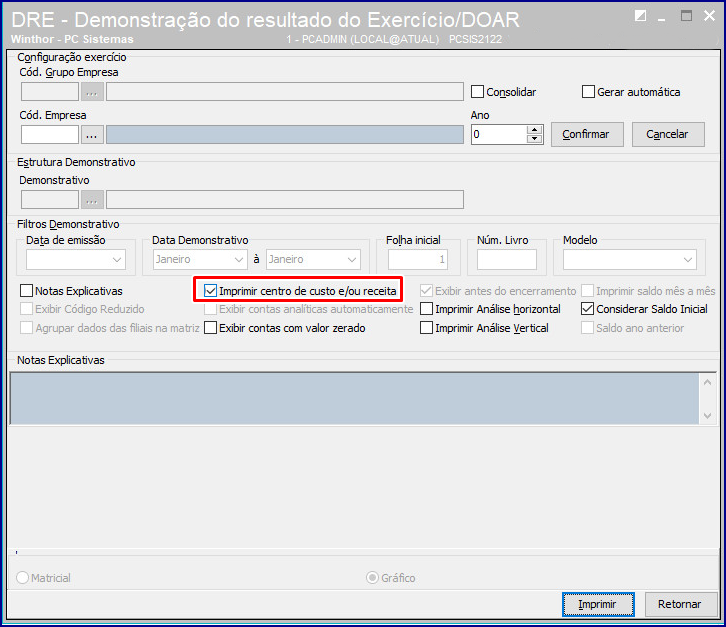Increase the Ano value with up arrow
726x627 pixels.
point(535,130)
